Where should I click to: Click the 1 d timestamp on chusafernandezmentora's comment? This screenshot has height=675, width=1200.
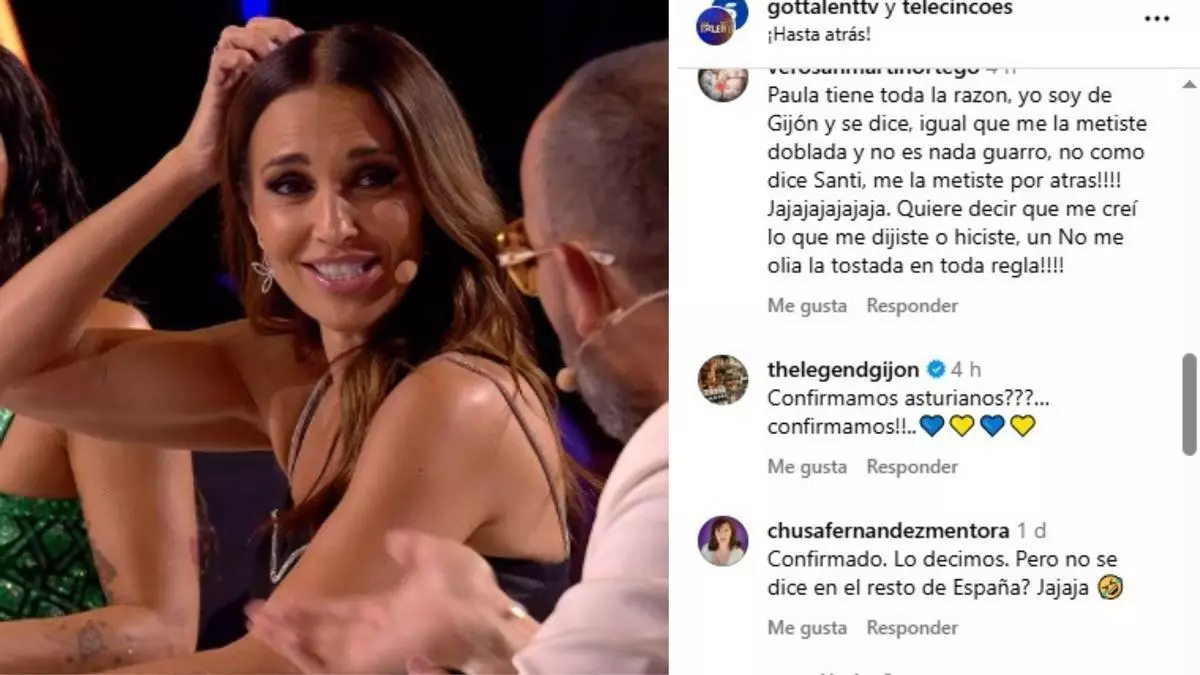click(1031, 530)
